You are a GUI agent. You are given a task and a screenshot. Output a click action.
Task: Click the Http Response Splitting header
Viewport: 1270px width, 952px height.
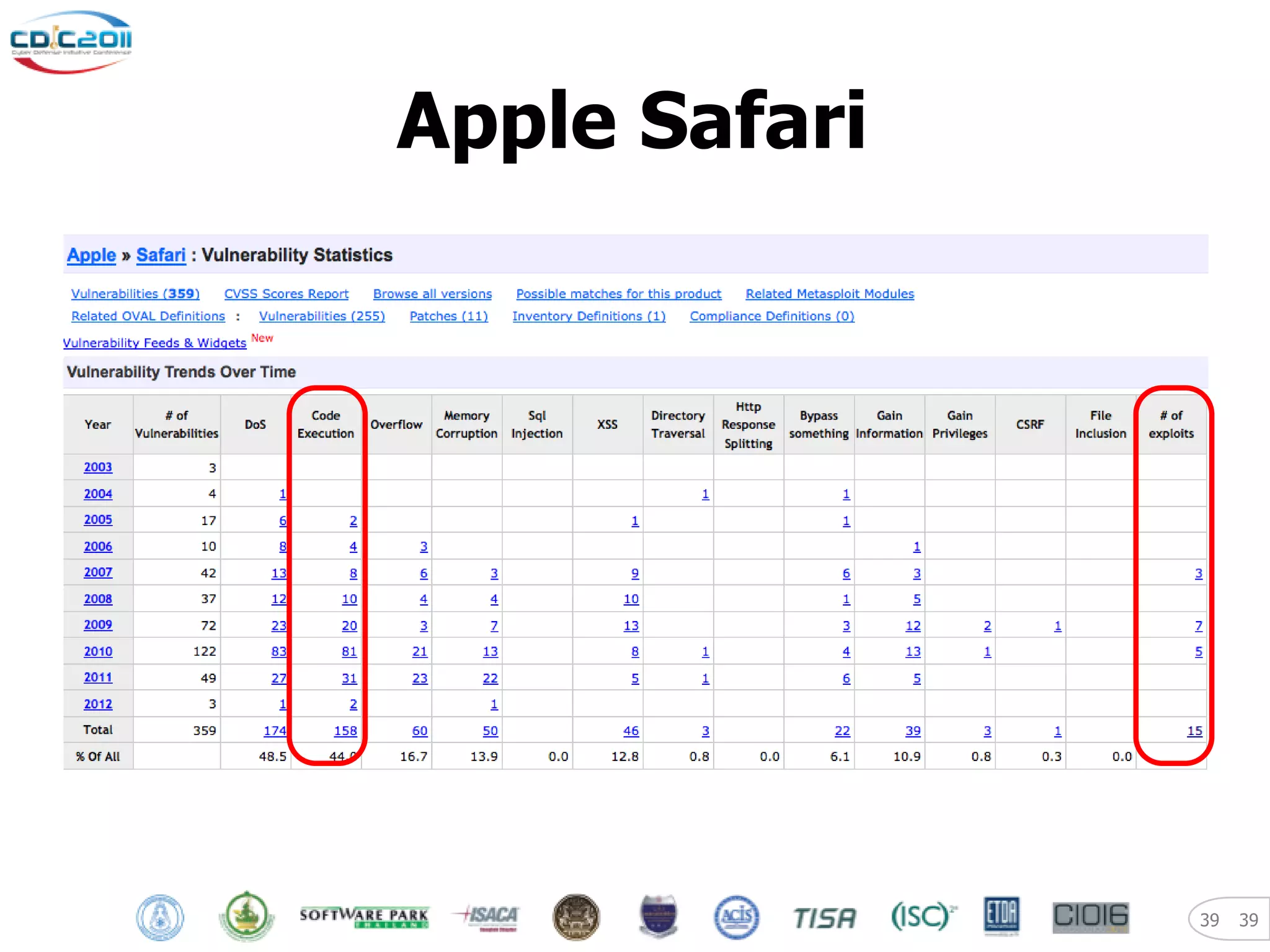point(748,425)
